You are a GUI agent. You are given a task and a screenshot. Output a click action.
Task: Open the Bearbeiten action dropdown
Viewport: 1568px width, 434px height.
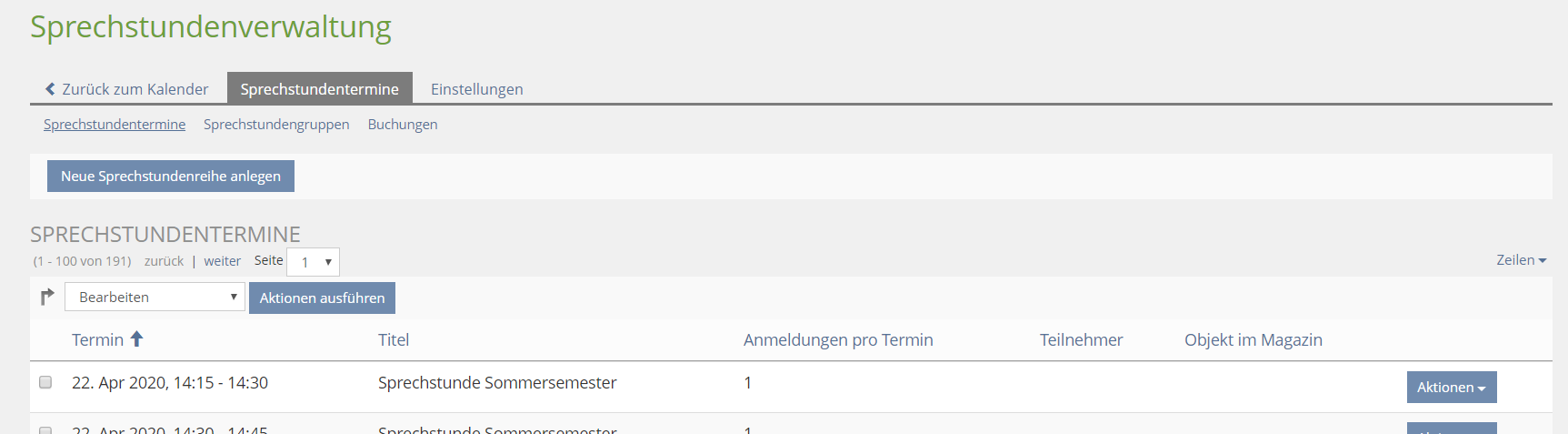click(155, 297)
